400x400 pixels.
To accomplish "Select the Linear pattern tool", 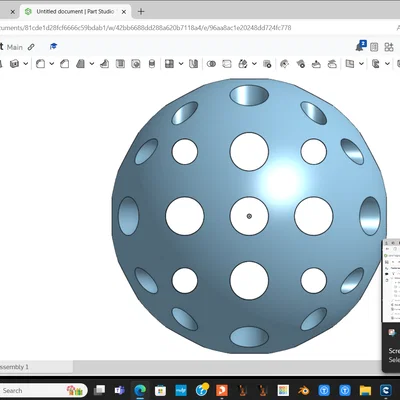I will click(169, 64).
